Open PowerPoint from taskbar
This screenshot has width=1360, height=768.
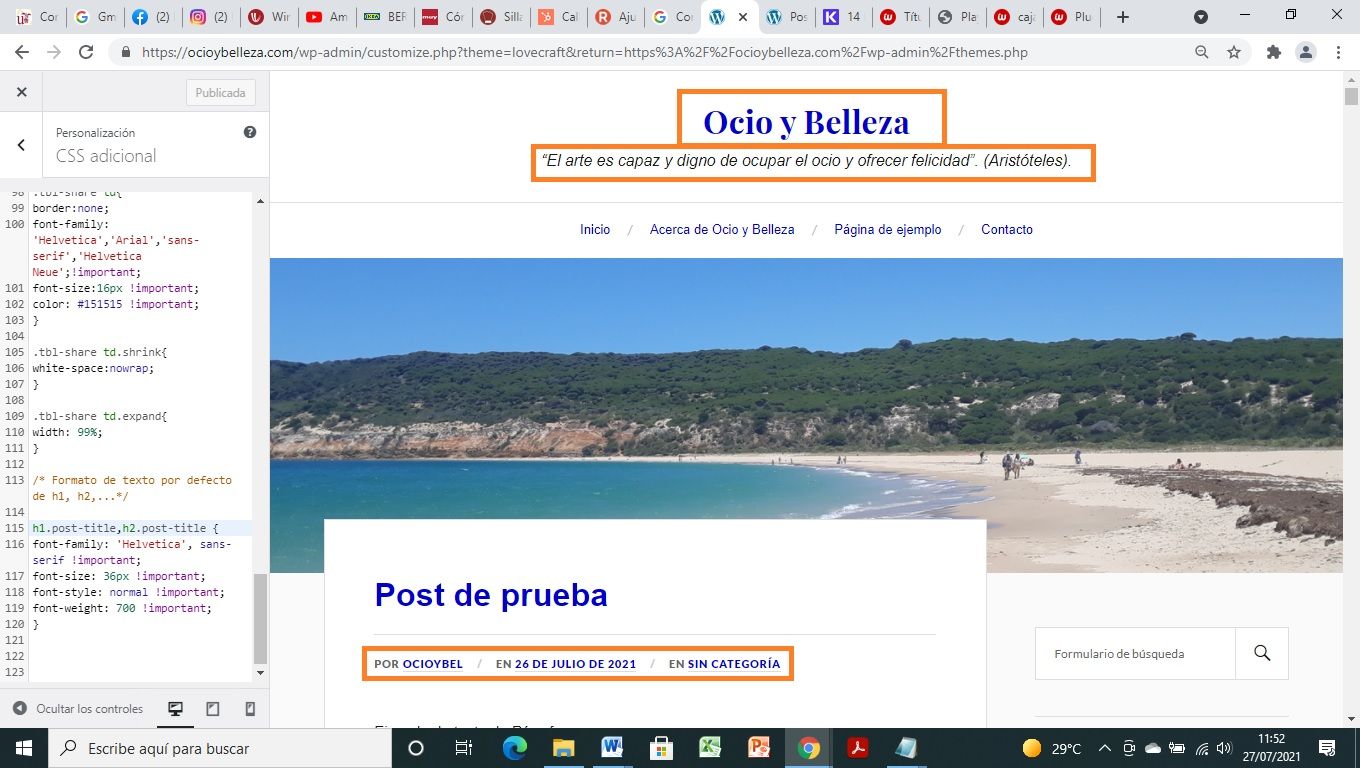[759, 748]
